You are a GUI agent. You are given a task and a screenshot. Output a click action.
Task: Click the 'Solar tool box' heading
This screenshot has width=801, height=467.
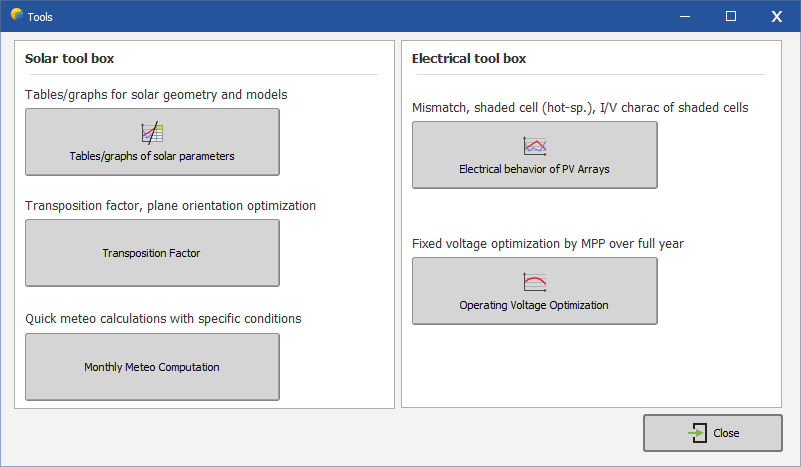click(70, 59)
